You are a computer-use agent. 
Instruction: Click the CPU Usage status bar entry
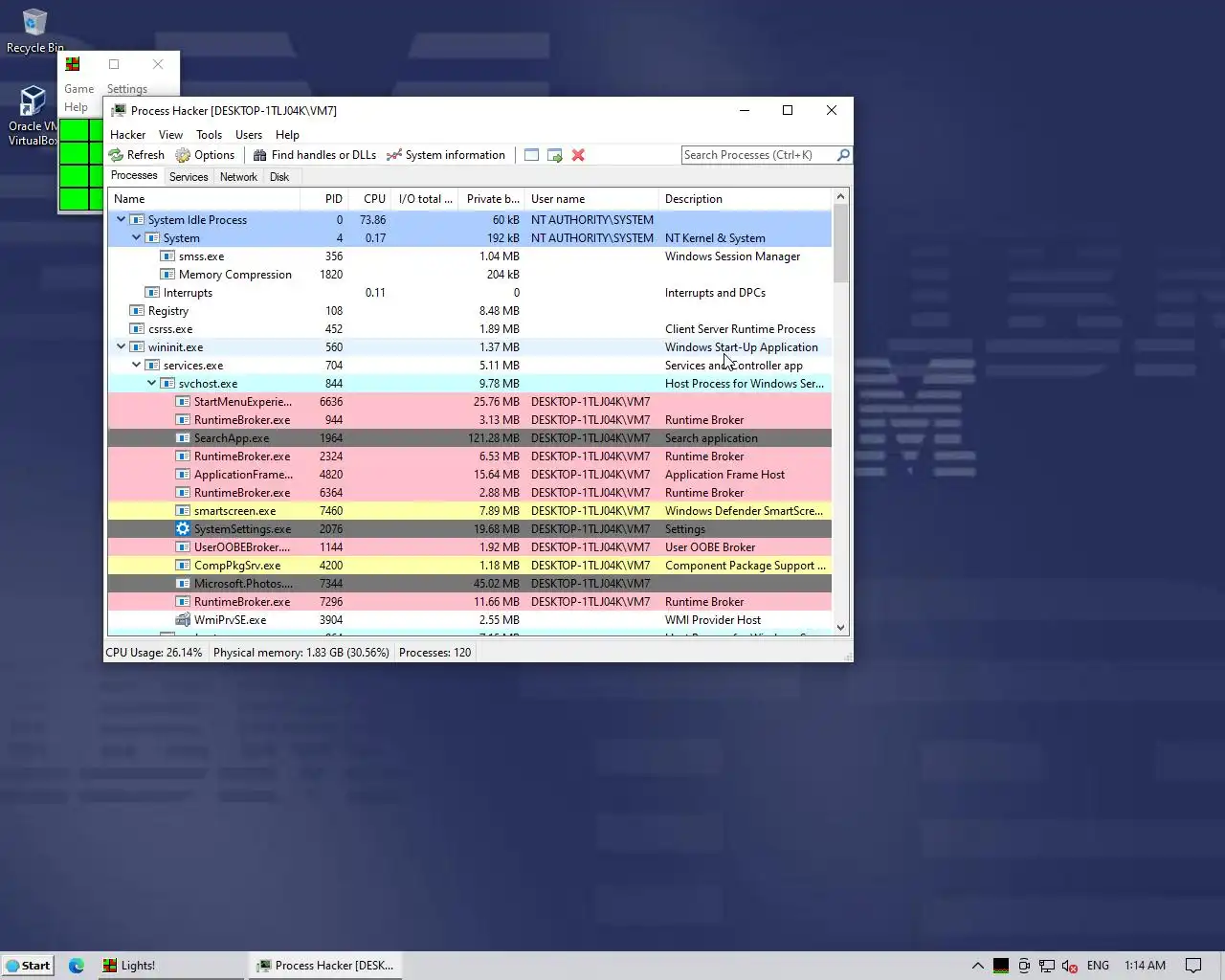(x=154, y=653)
